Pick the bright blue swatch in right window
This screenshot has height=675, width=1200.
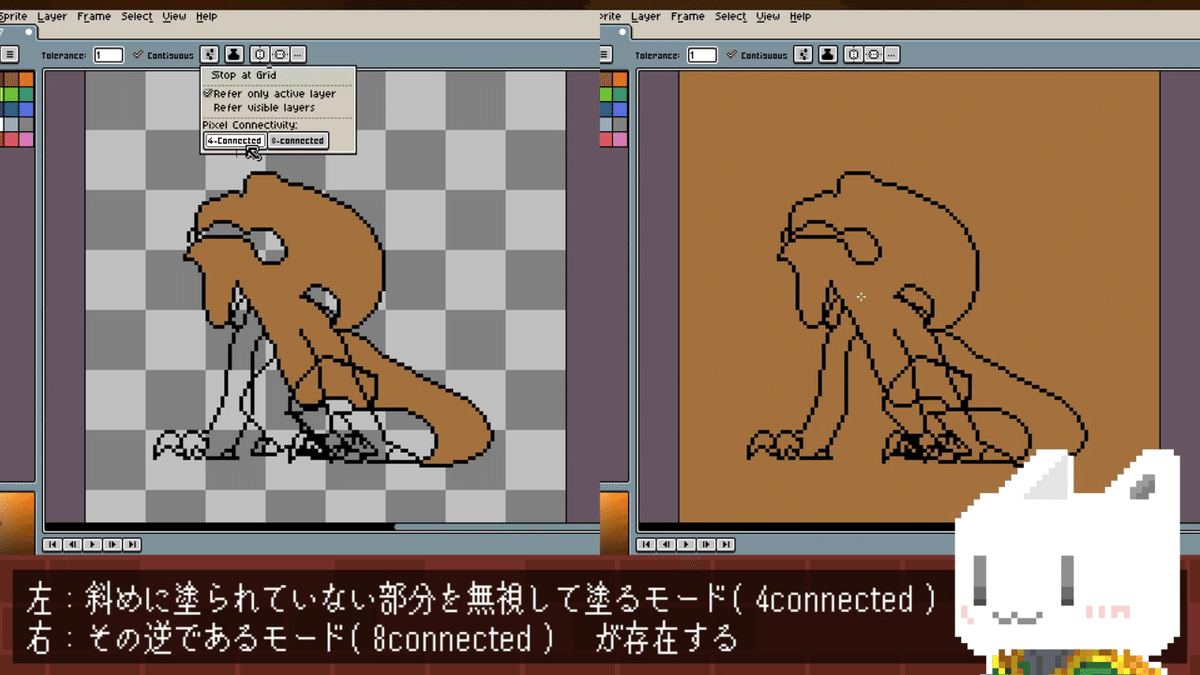pos(620,109)
